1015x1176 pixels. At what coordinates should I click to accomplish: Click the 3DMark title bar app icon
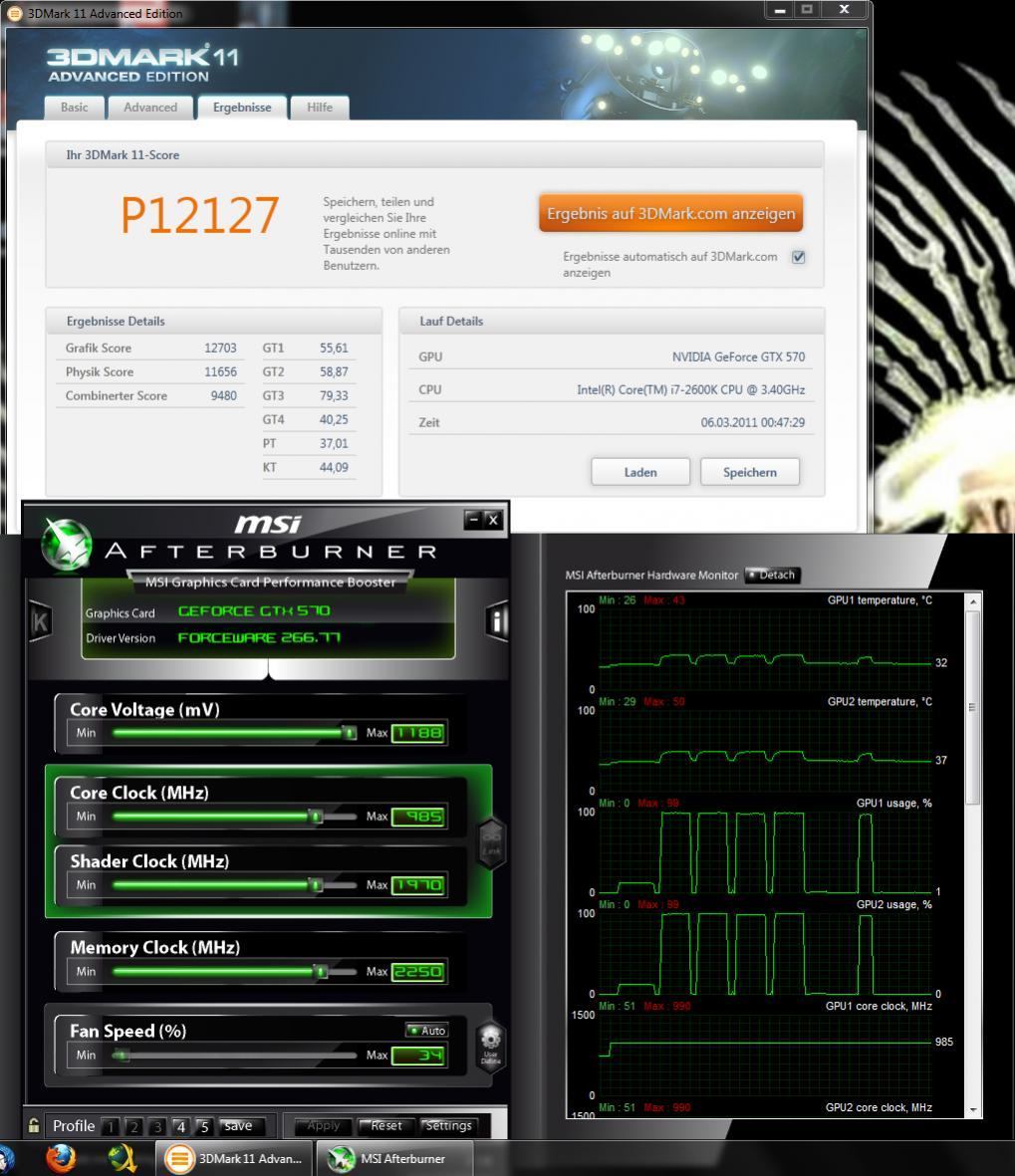point(14,14)
